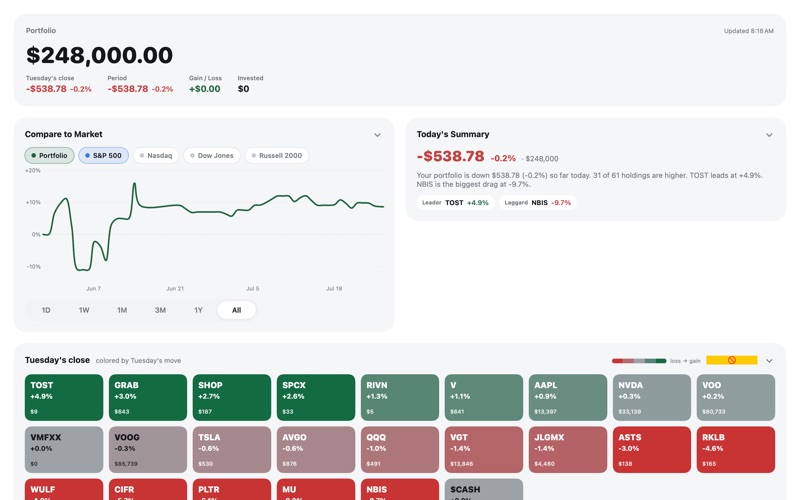
Task: Click the Jun 21 axis label
Action: [175, 289]
